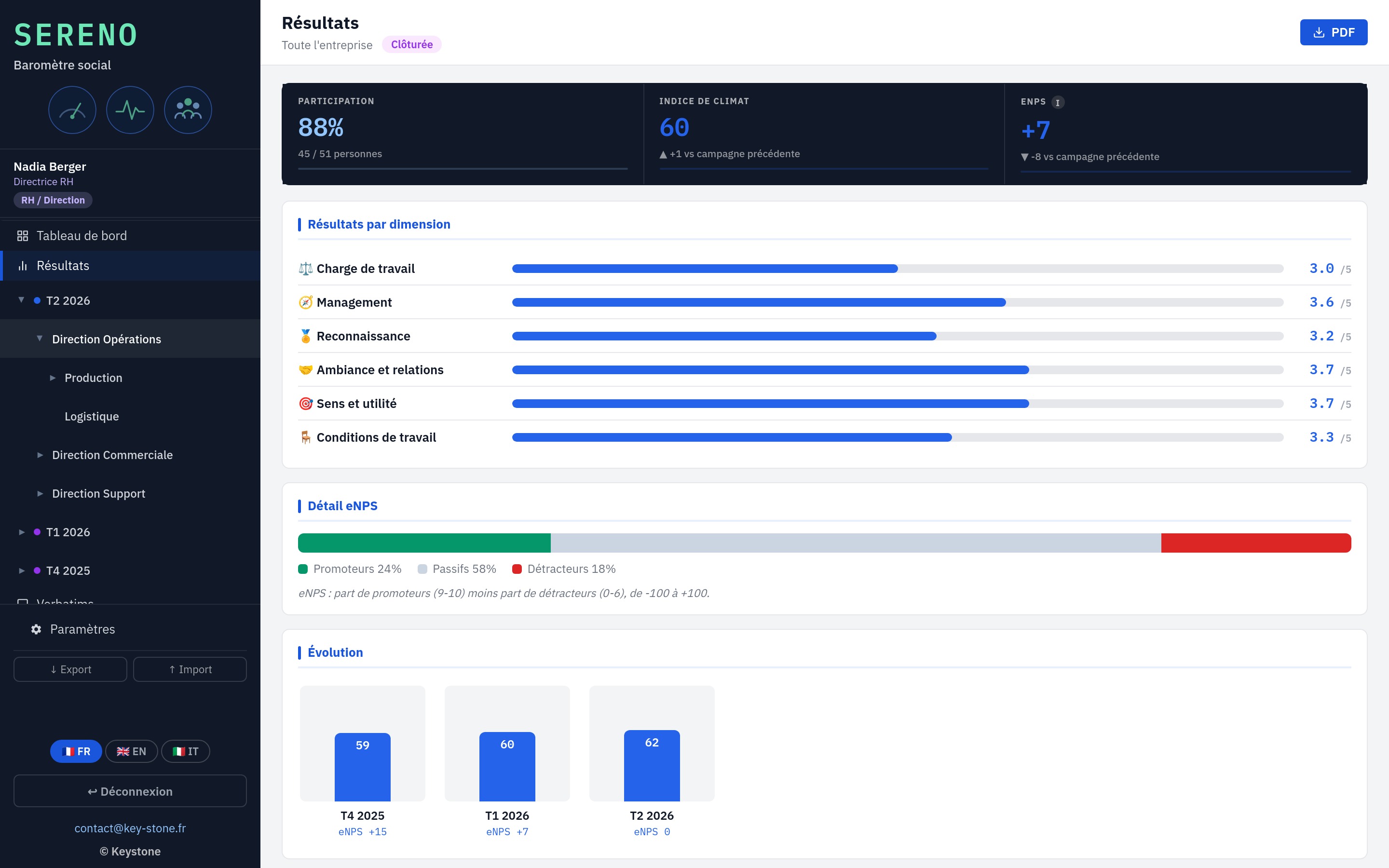Click the heartbeat pulse icon
The width and height of the screenshot is (1389, 868).
(130, 110)
